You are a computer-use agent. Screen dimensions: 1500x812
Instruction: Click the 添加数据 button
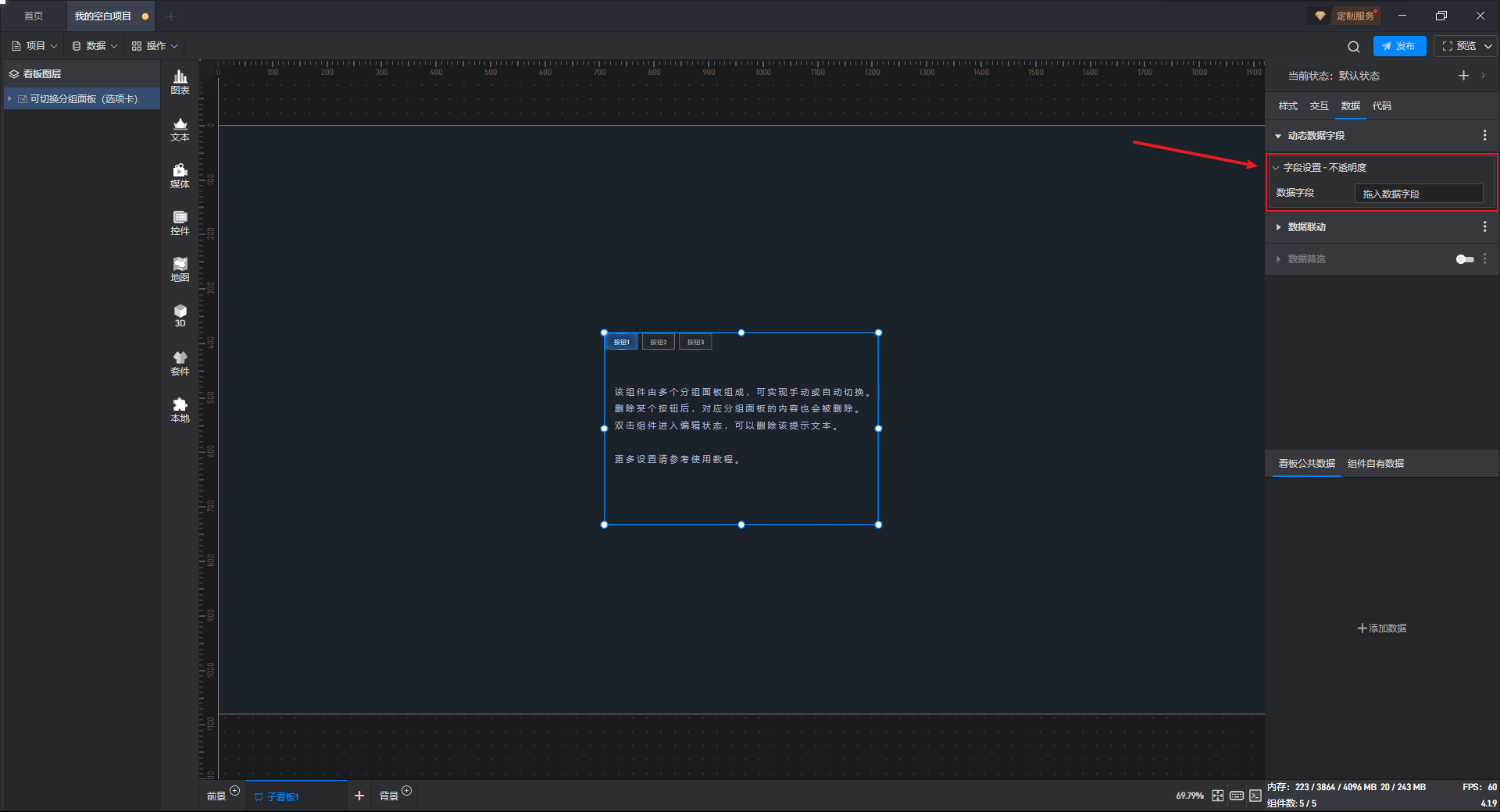pyautogui.click(x=1381, y=629)
